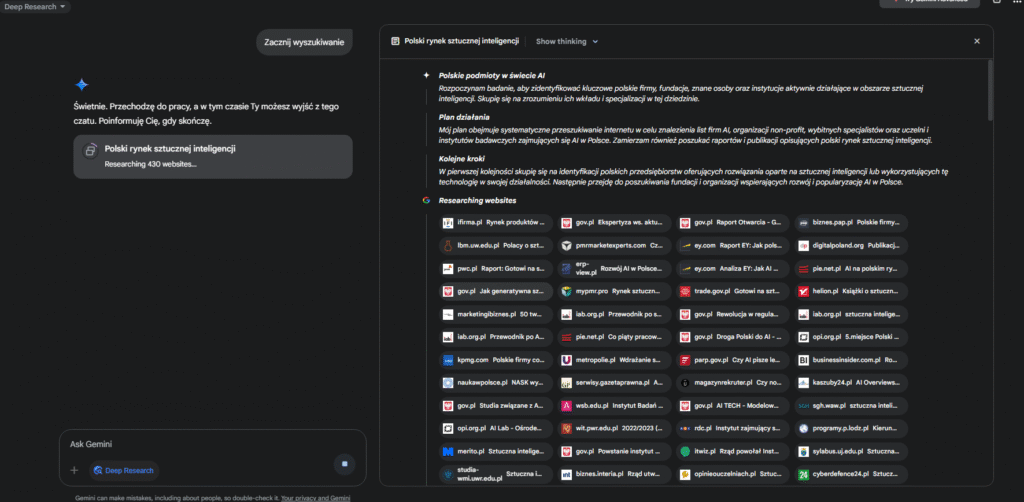Screen dimensions: 1024x502
Task: Open the gov.pl Rewolucja w regula... source
Action: [732, 314]
